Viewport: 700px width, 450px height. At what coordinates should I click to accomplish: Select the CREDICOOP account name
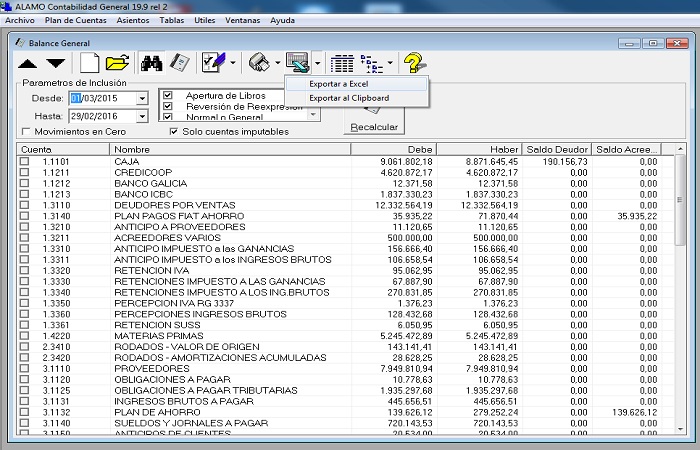point(143,172)
